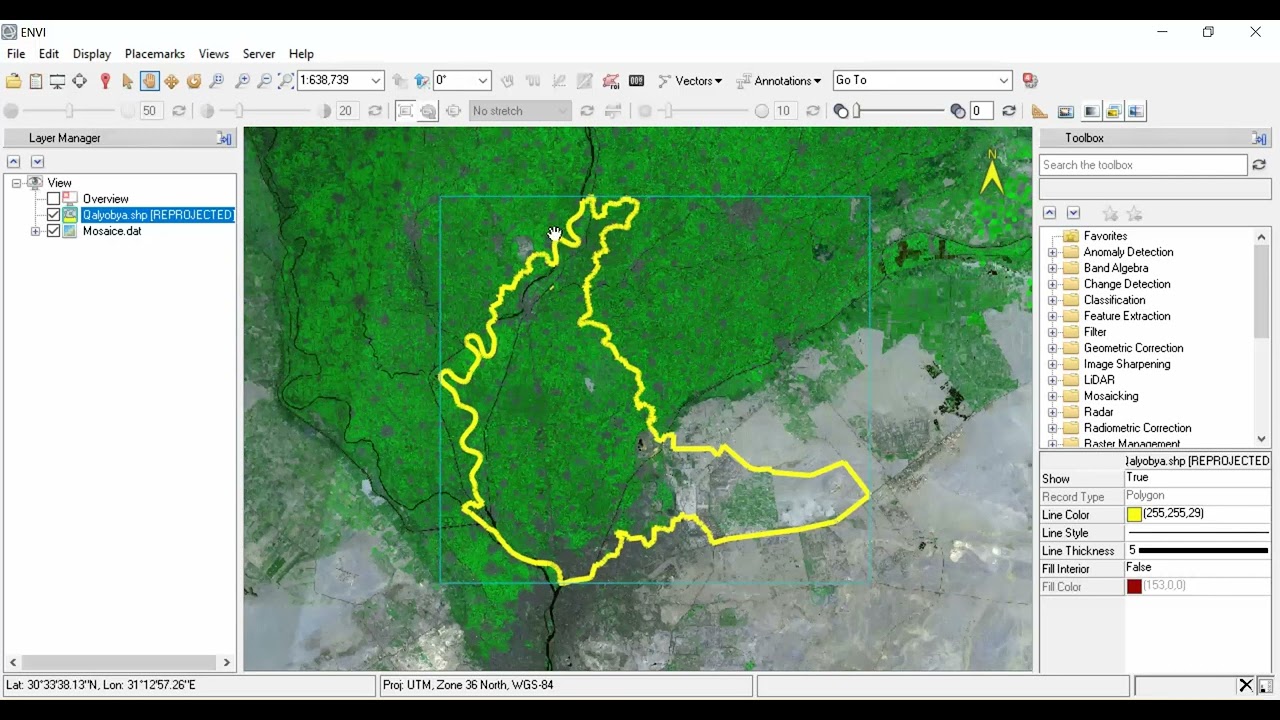Open the Go To combo box
This screenshot has width=1280, height=720.
point(921,80)
